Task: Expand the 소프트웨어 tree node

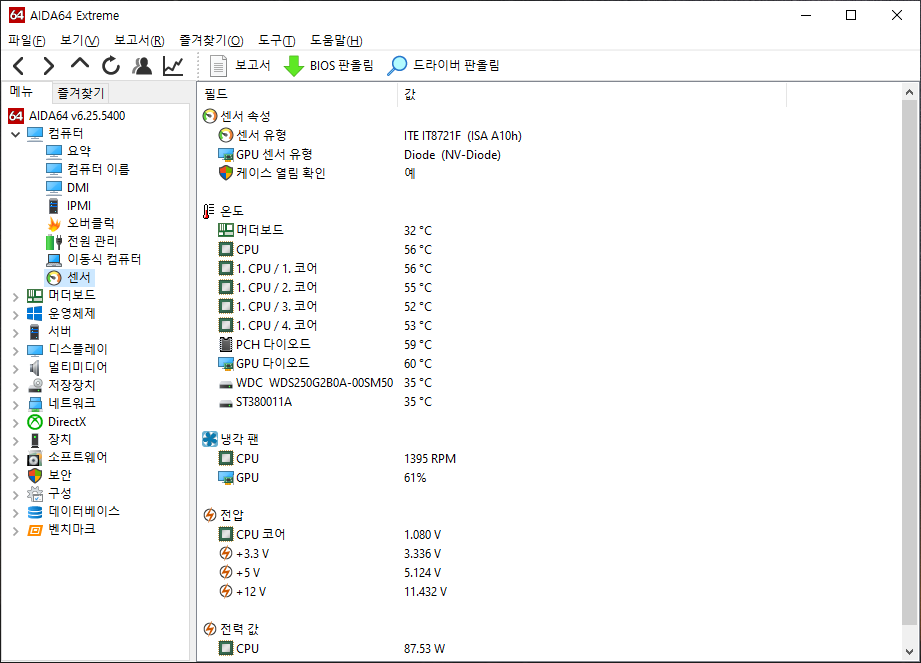Action: (x=16, y=459)
